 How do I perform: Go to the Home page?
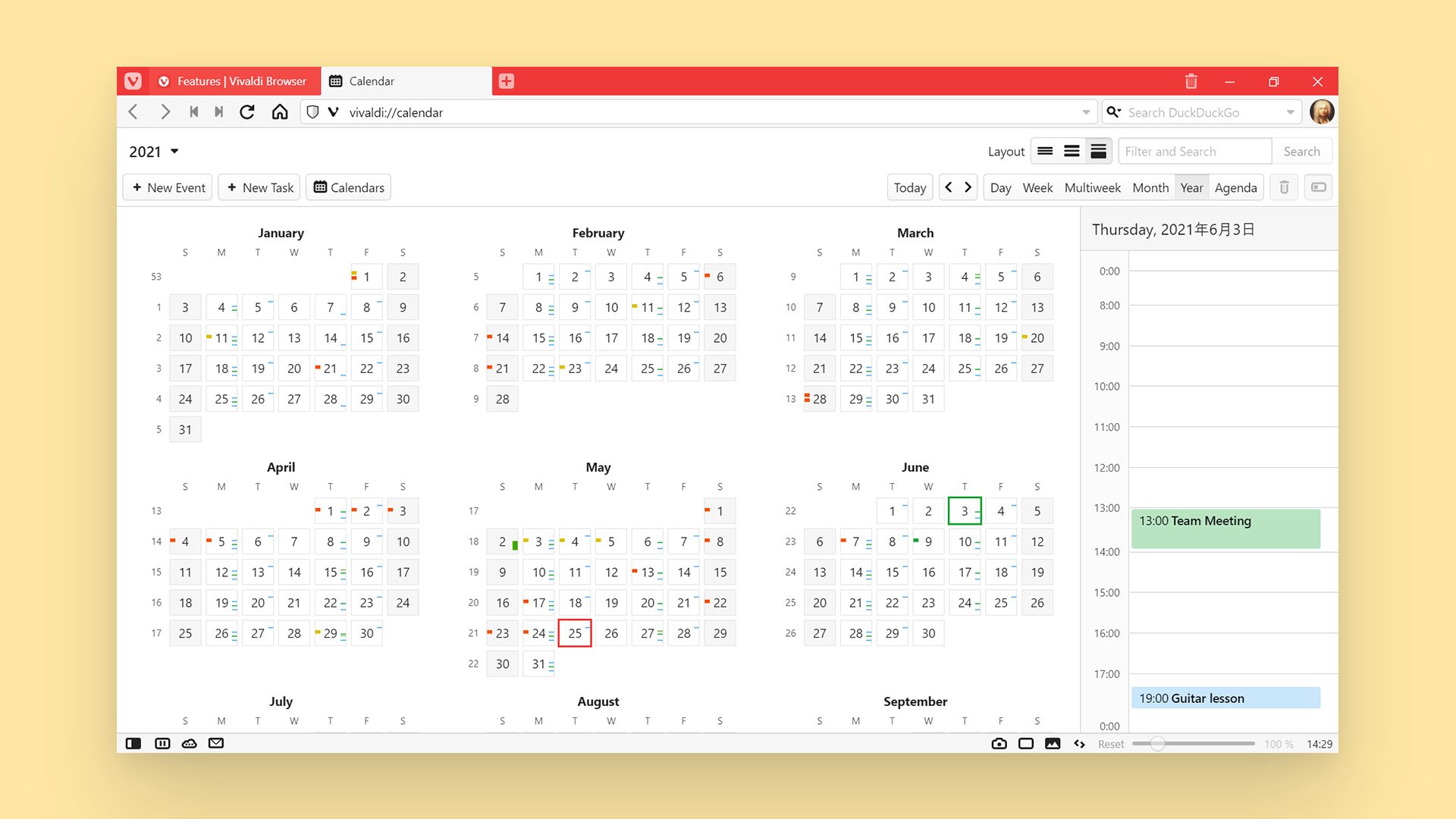click(x=280, y=112)
